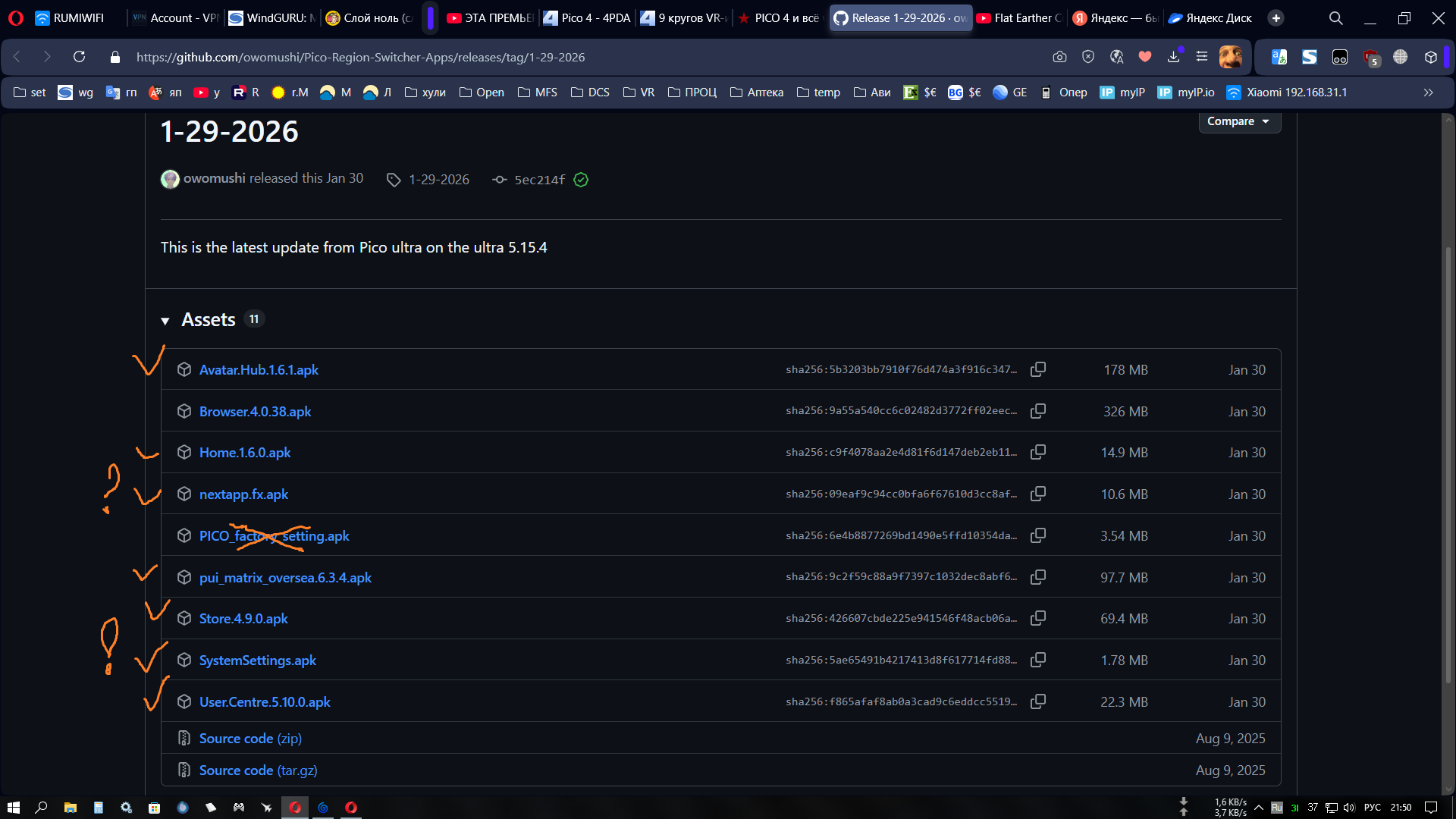1456x819 pixels.
Task: Open commit 5ec214f
Action: point(540,180)
